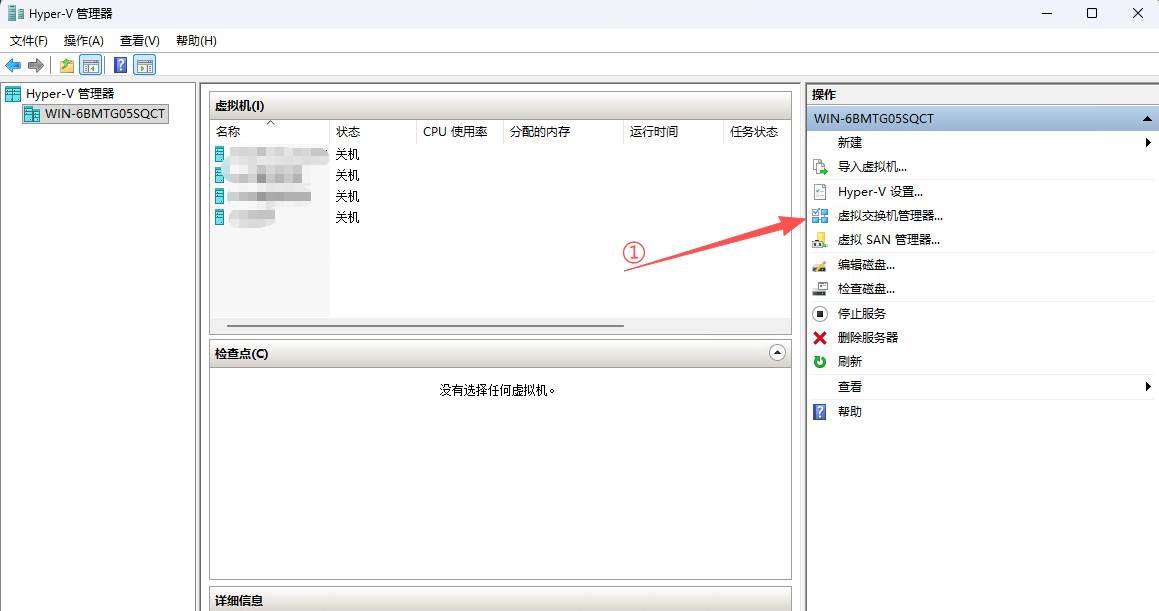Click 编辑磁盘 action
Image resolution: width=1159 pixels, height=611 pixels.
click(865, 265)
